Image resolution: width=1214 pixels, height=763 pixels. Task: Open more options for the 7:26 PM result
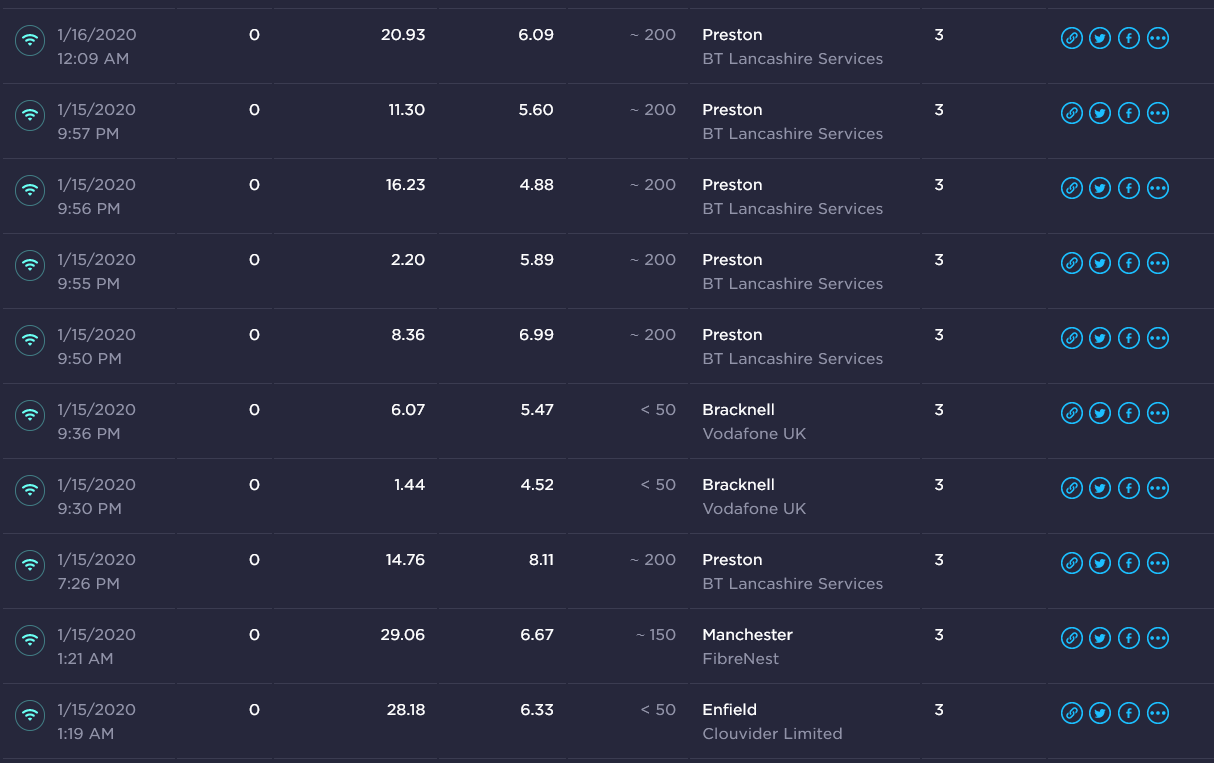[x=1158, y=564]
